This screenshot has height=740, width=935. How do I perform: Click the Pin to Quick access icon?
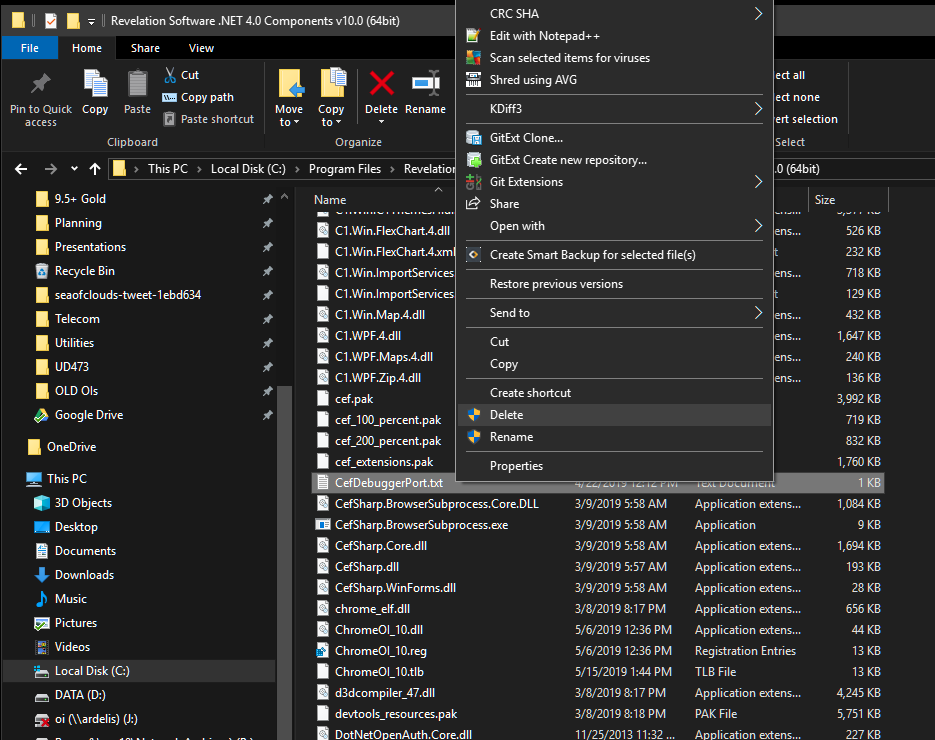(x=41, y=84)
